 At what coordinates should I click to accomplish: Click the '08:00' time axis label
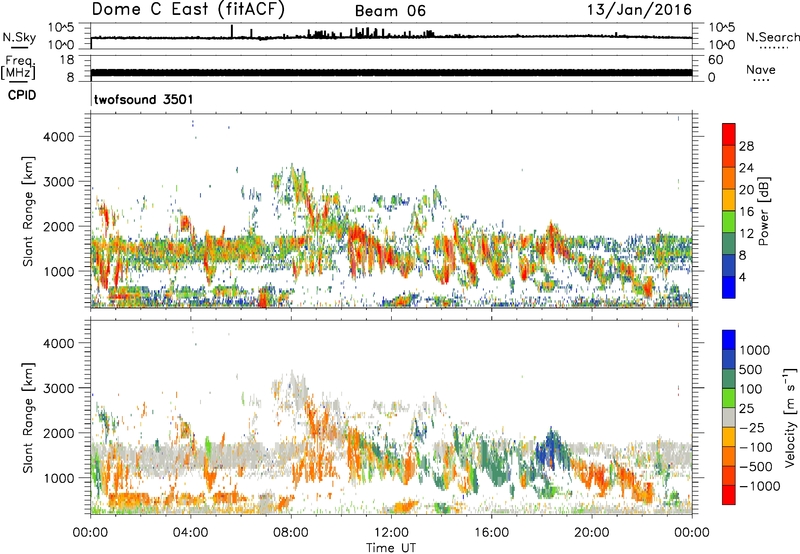[x=291, y=533]
